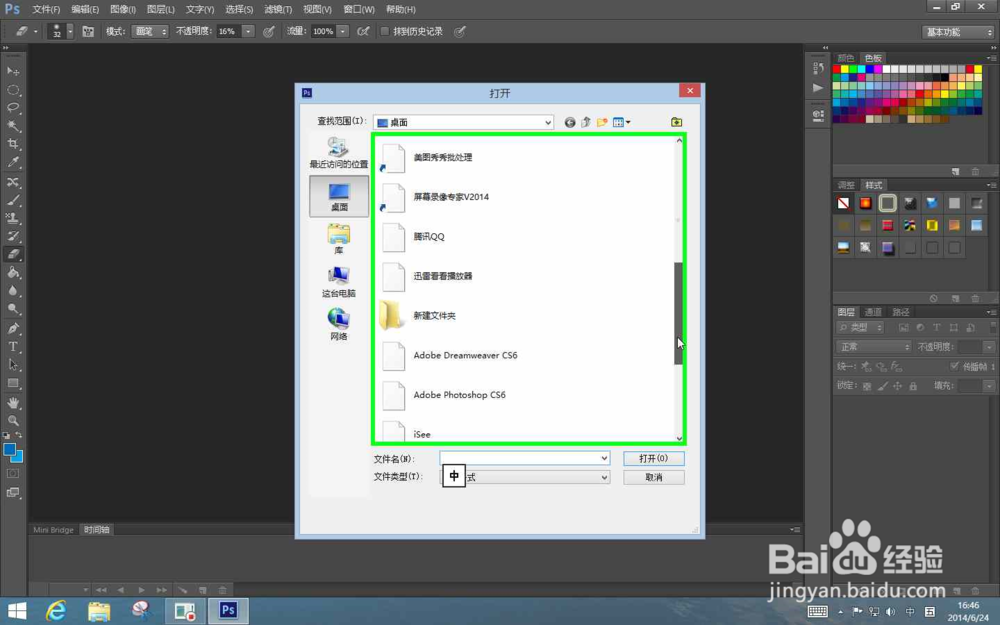Select the Lasso tool
1000x625 pixels.
tap(13, 107)
